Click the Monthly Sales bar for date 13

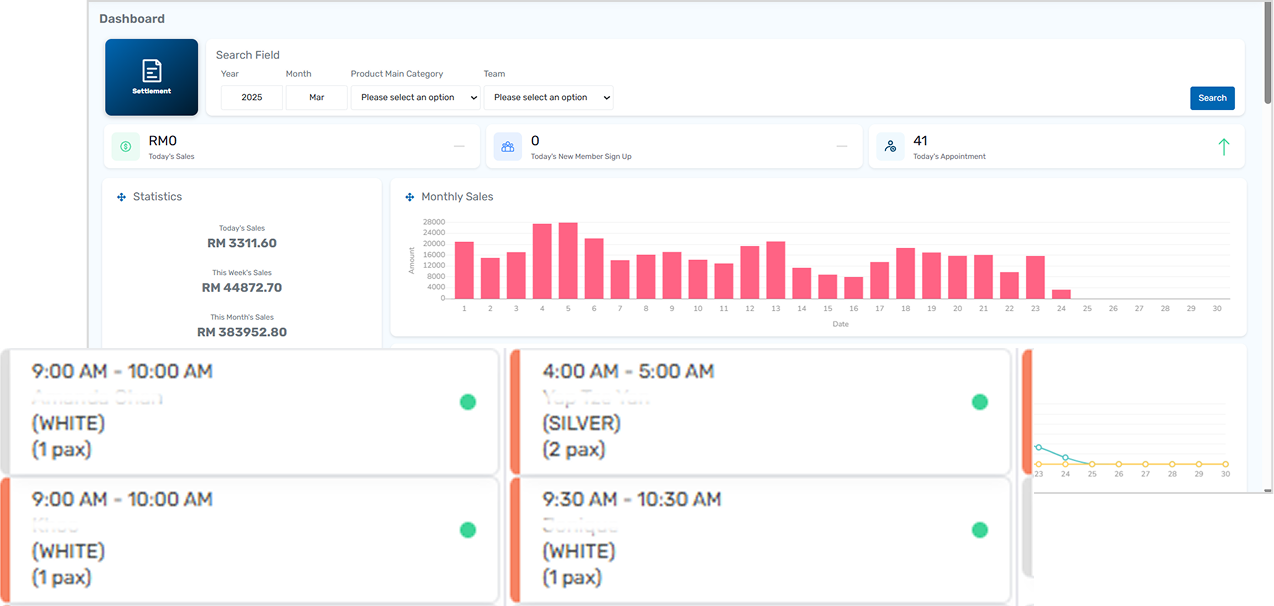pyautogui.click(x=776, y=270)
